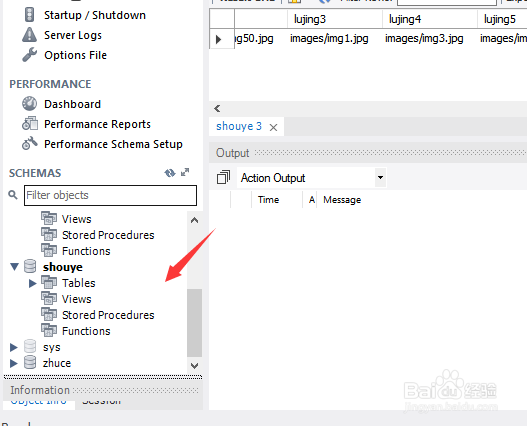This screenshot has height=426, width=527.
Task: Select Functions label above shouye schema
Action: pos(86,251)
